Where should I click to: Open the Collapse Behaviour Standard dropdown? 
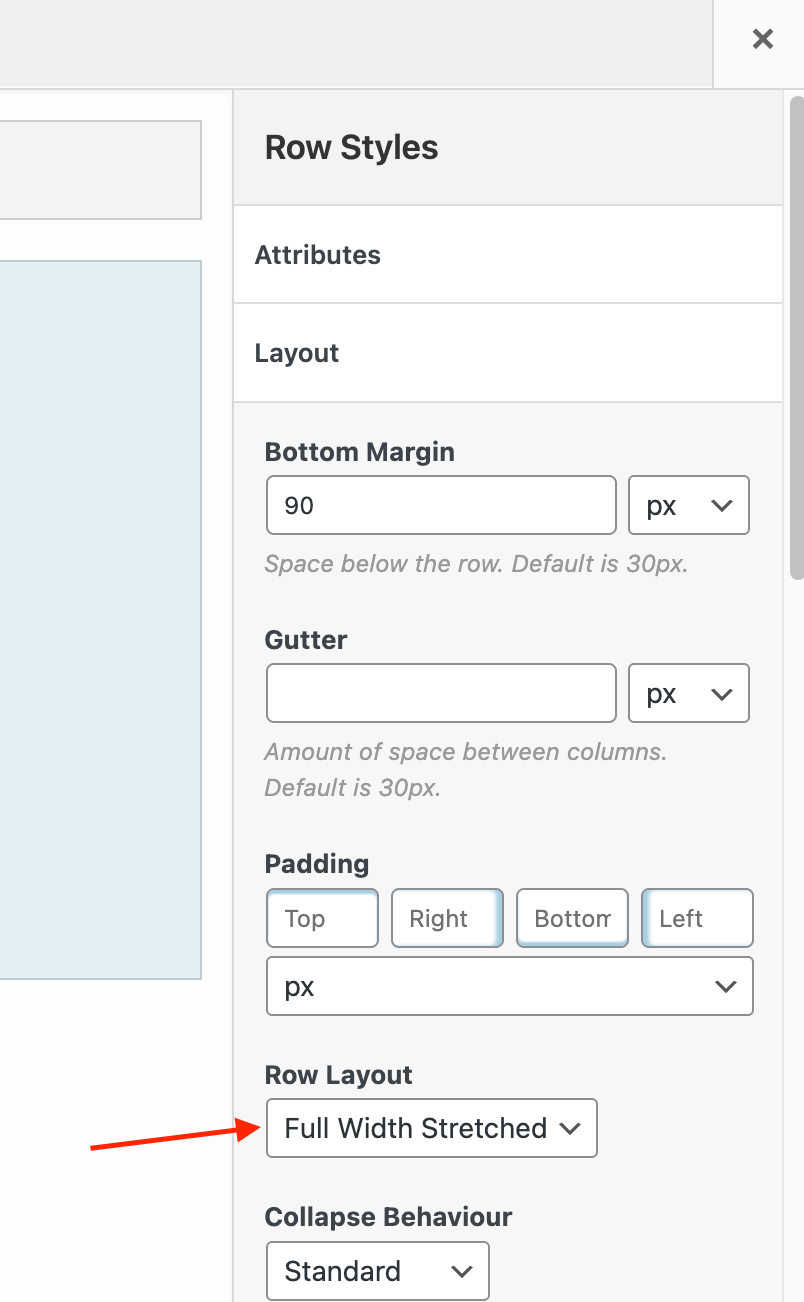(x=377, y=1271)
